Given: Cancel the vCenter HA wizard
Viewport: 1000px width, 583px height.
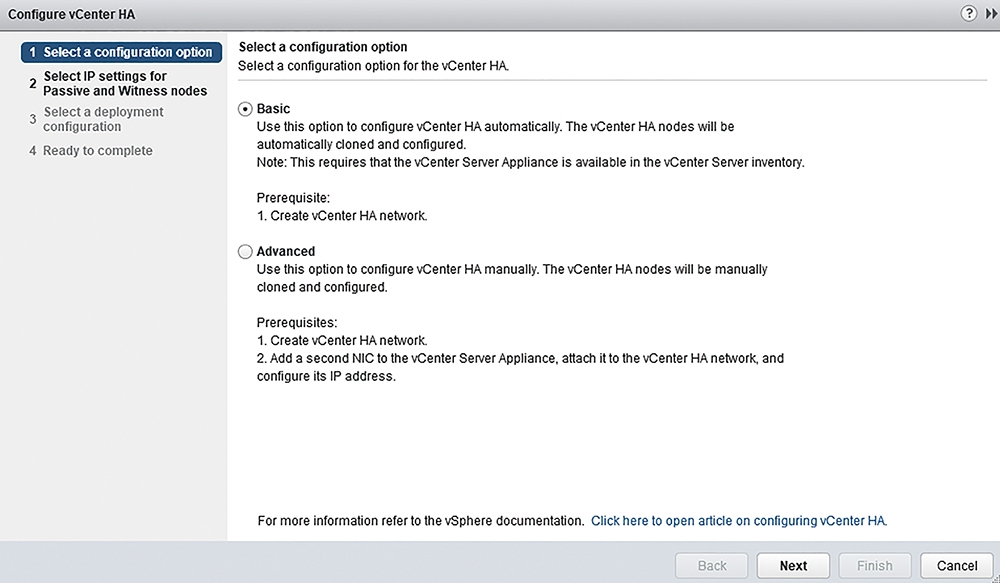Looking at the screenshot, I should 957,566.
